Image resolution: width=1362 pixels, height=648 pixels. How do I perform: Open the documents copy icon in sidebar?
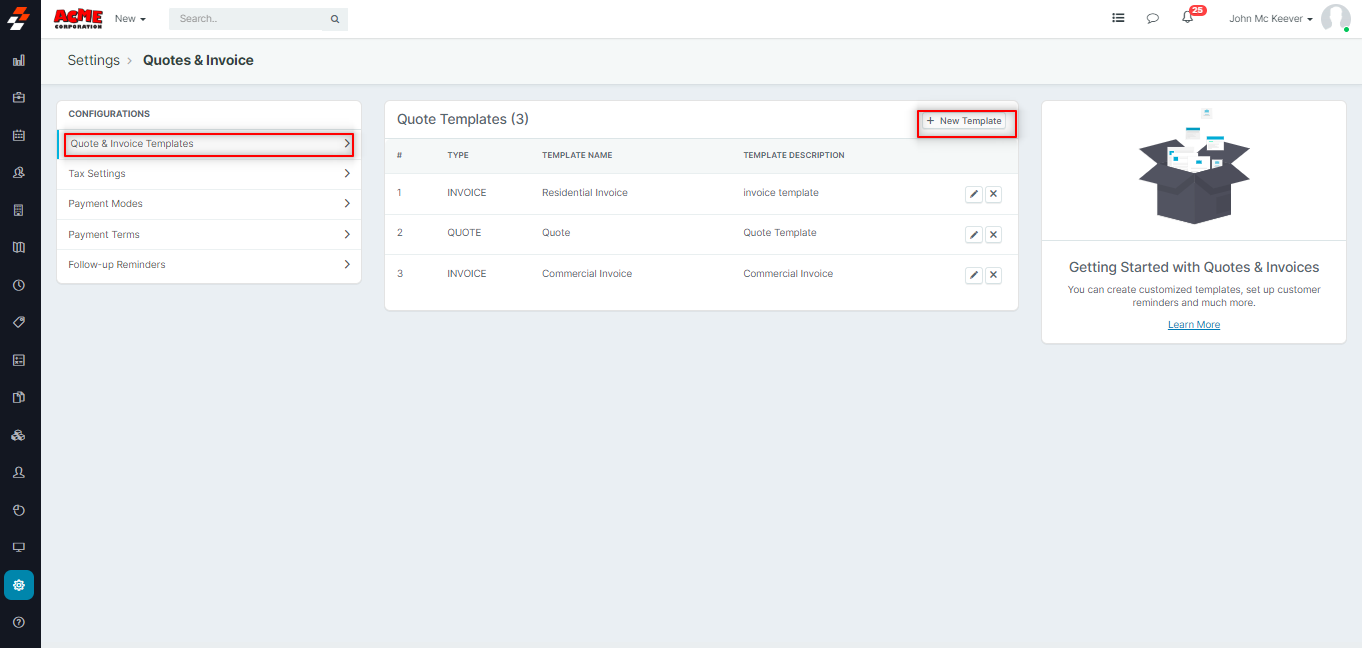pos(18,397)
